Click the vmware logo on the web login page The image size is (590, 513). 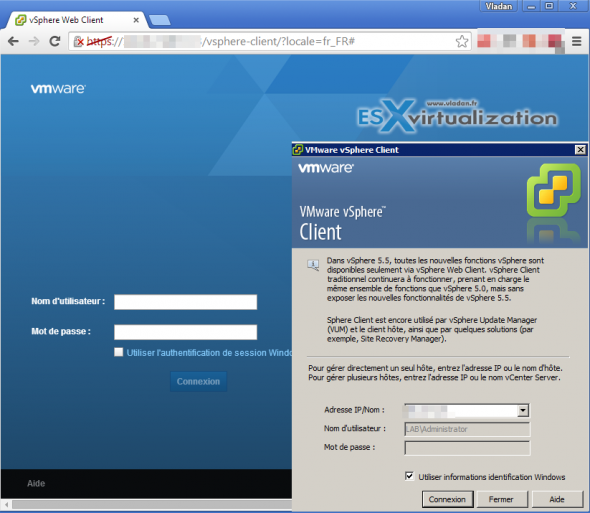click(58, 89)
